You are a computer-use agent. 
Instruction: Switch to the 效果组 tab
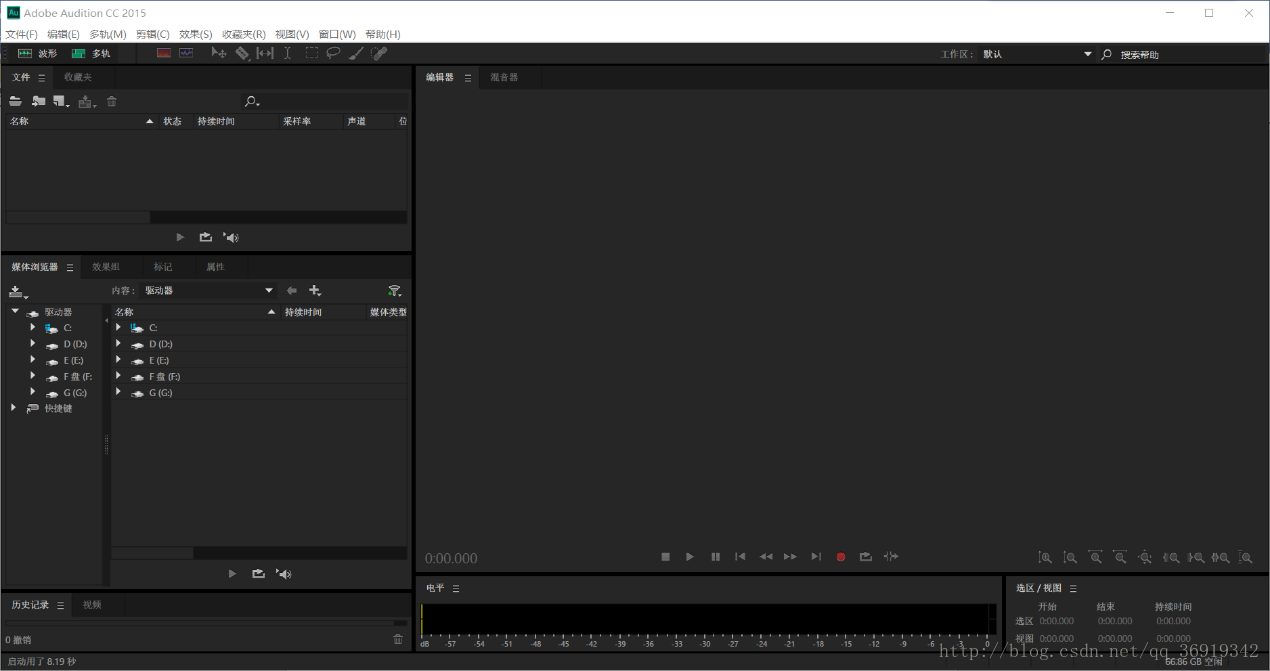106,267
